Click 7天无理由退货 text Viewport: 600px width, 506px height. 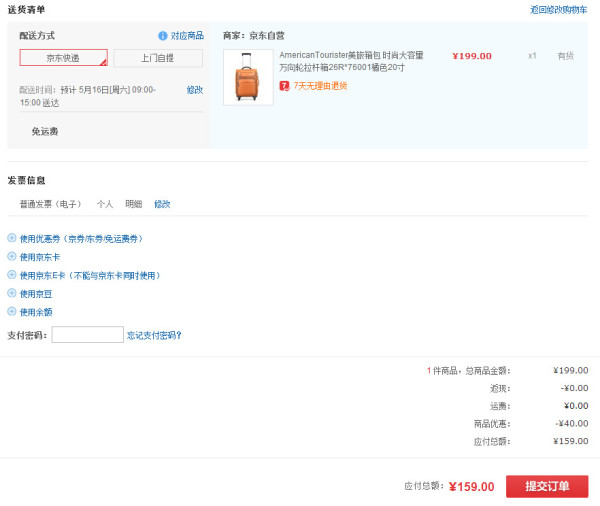[x=320, y=86]
